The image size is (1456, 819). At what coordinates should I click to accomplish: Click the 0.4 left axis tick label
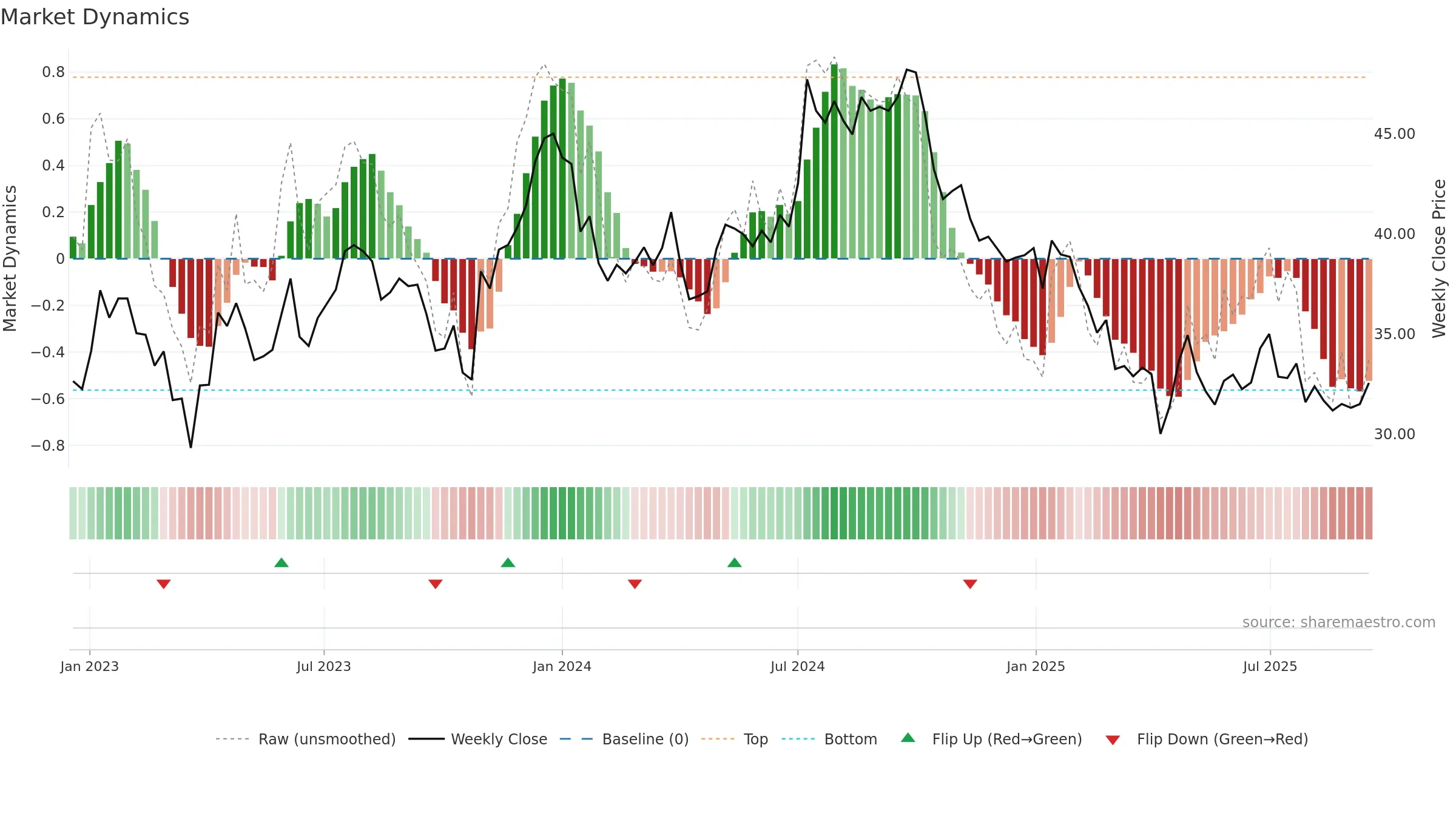point(53,166)
